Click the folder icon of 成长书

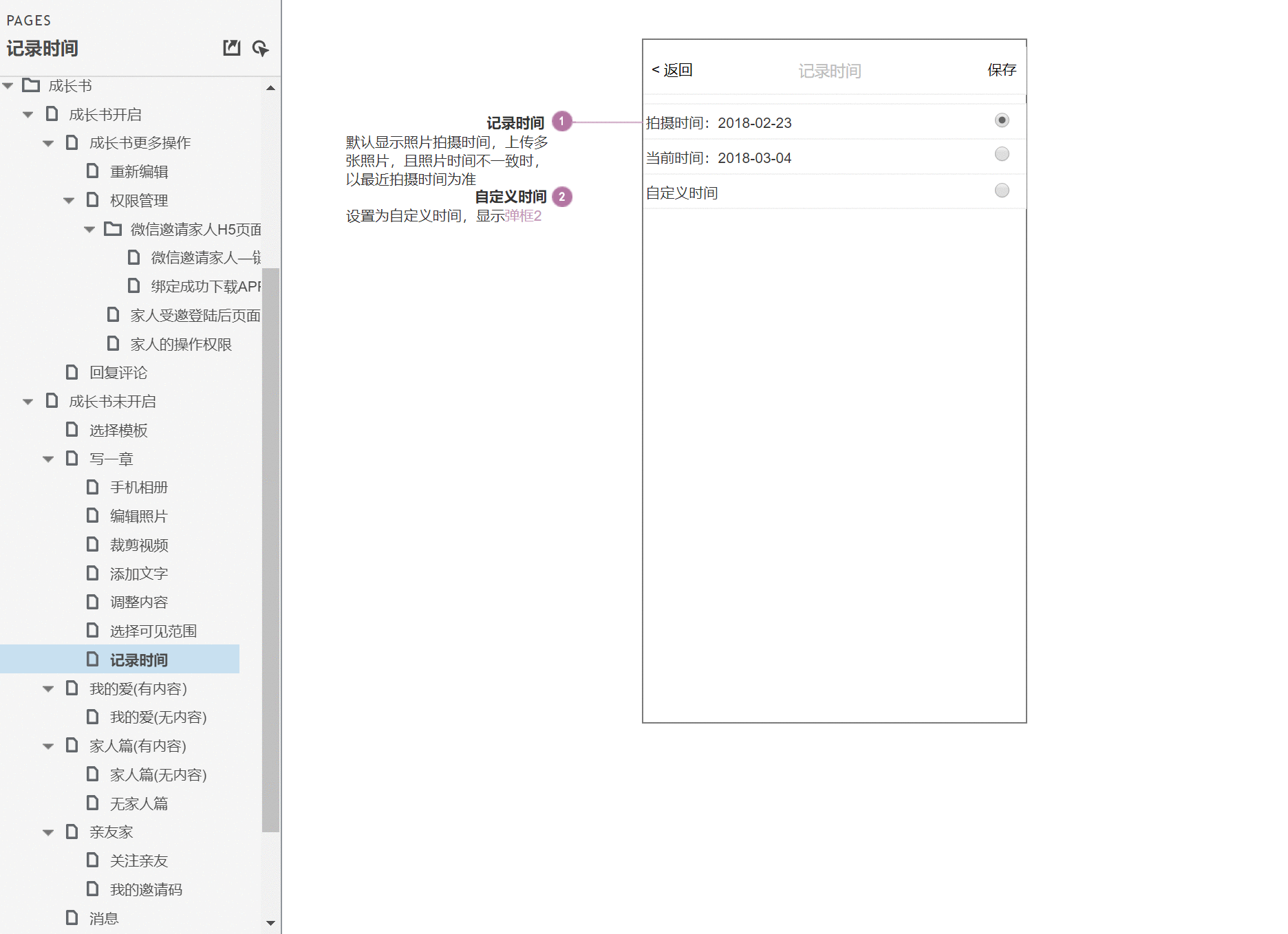point(31,85)
